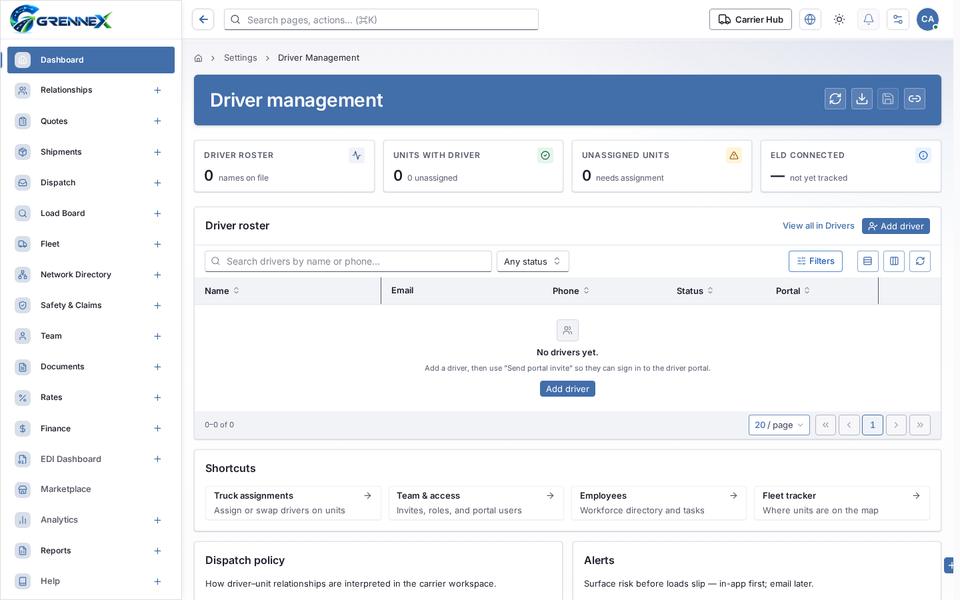Focus the Search pages, actions field

(381, 20)
